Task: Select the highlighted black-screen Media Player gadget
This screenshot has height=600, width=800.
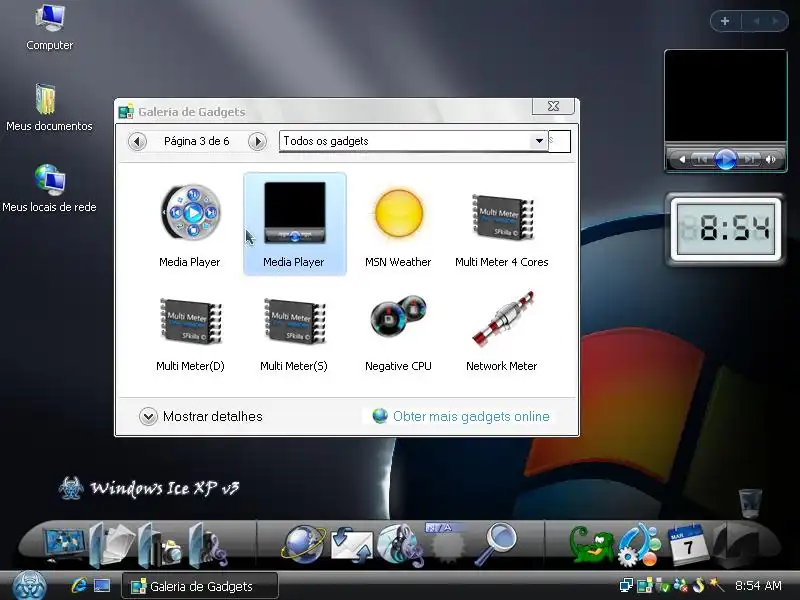Action: click(294, 224)
